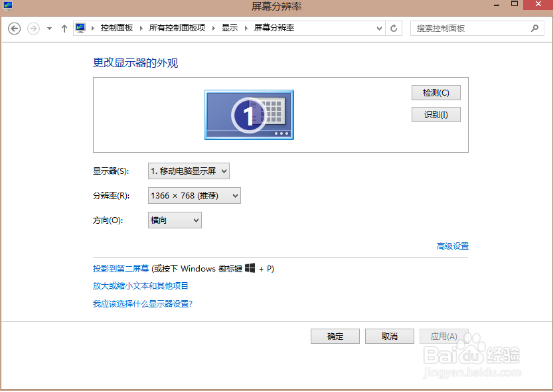Viewport: 553px width, 392px height.
Task: Select 显示 in the breadcrumb path
Action: click(230, 28)
